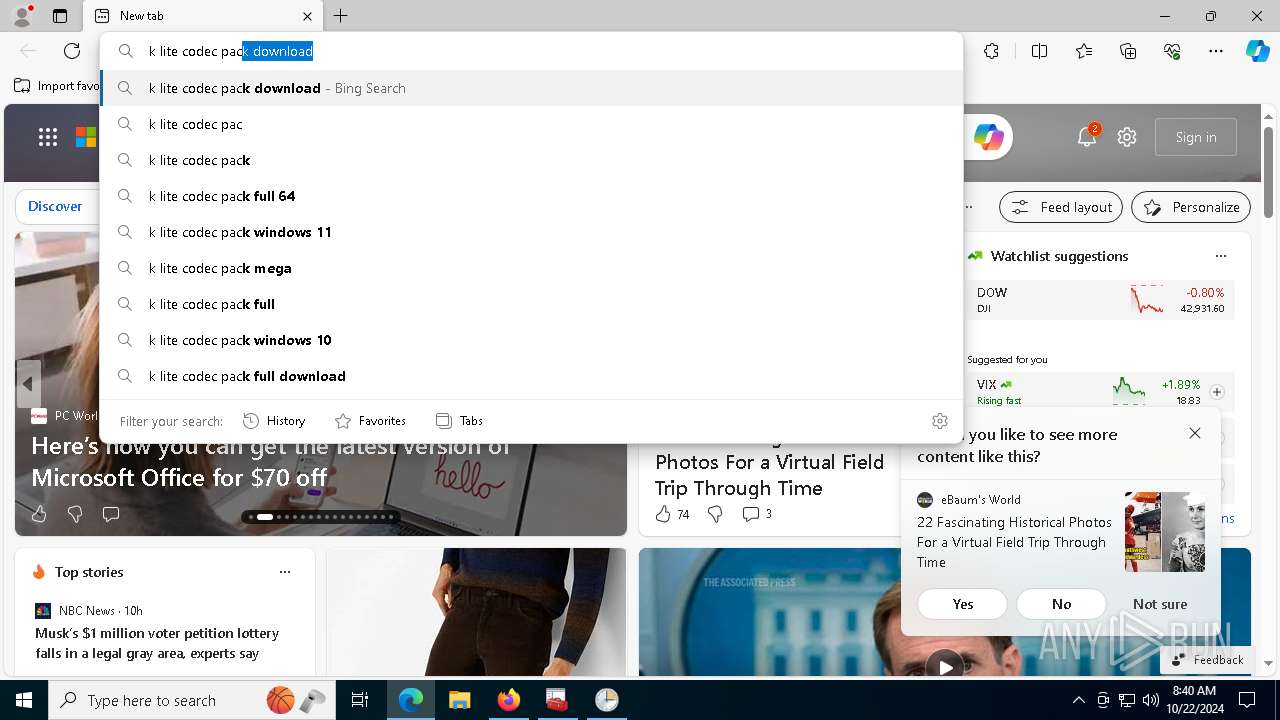Add VIX to the watchlist
Image resolution: width=1280 pixels, height=720 pixels.
1217,392
